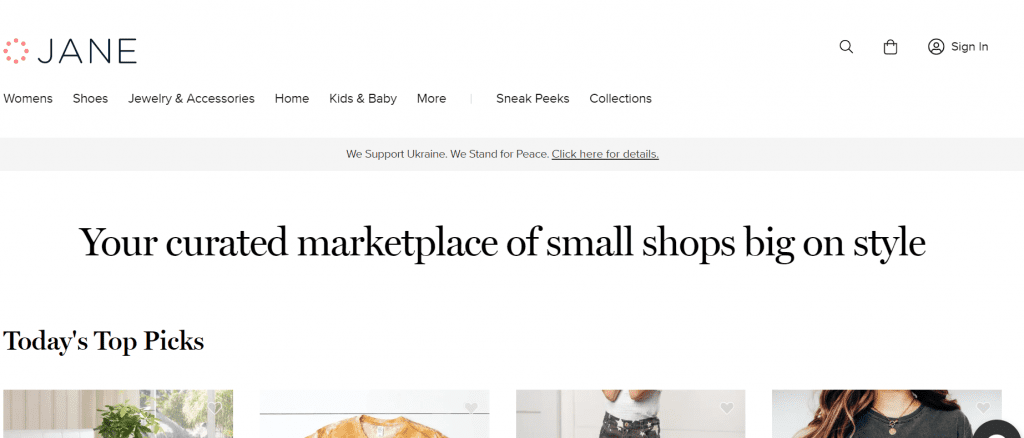1024x438 pixels.
Task: Toggle heart on the third product image
Action: (x=727, y=408)
